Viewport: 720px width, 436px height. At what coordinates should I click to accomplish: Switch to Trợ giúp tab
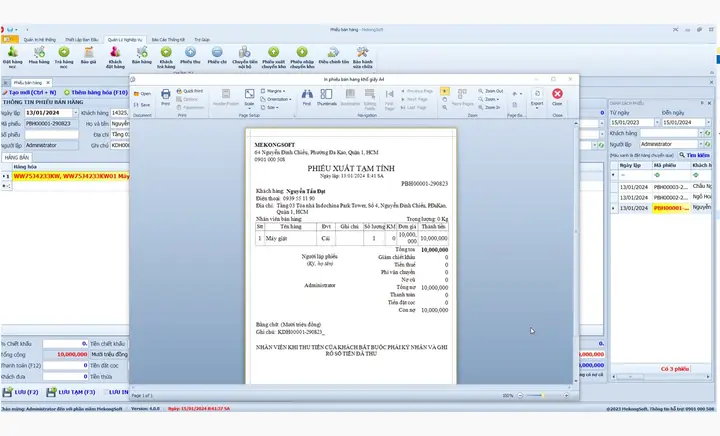click(x=202, y=40)
